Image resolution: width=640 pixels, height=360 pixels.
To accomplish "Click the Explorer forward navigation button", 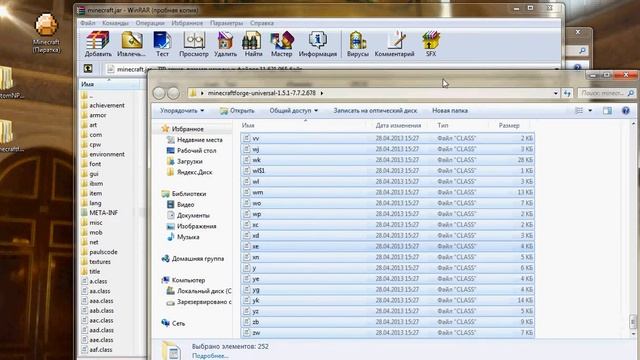I will click(x=173, y=93).
